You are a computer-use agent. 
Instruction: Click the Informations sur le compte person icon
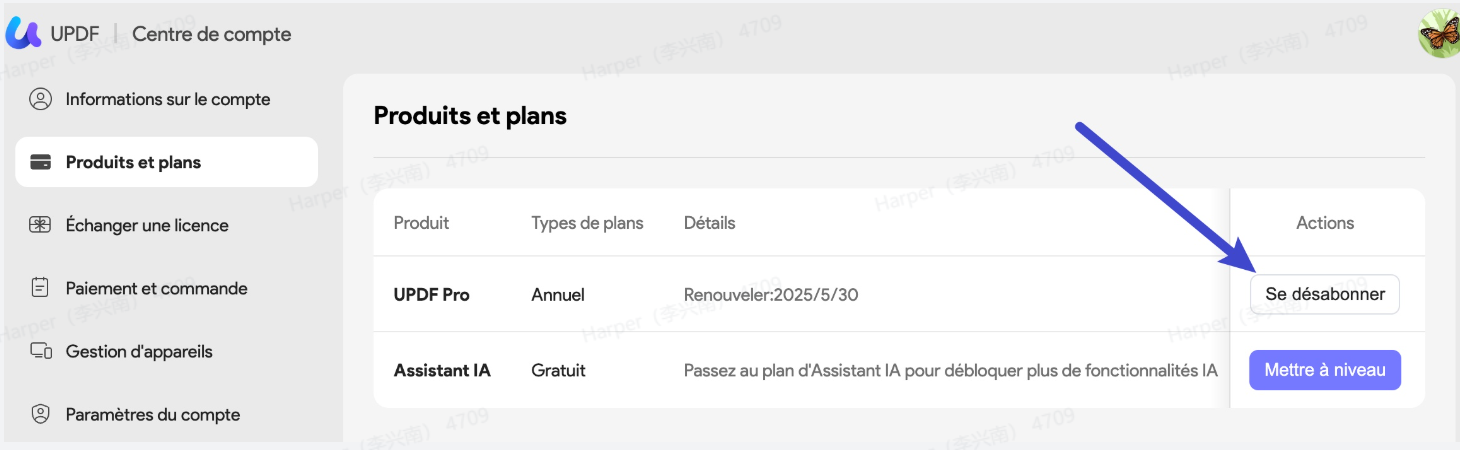[x=40, y=99]
